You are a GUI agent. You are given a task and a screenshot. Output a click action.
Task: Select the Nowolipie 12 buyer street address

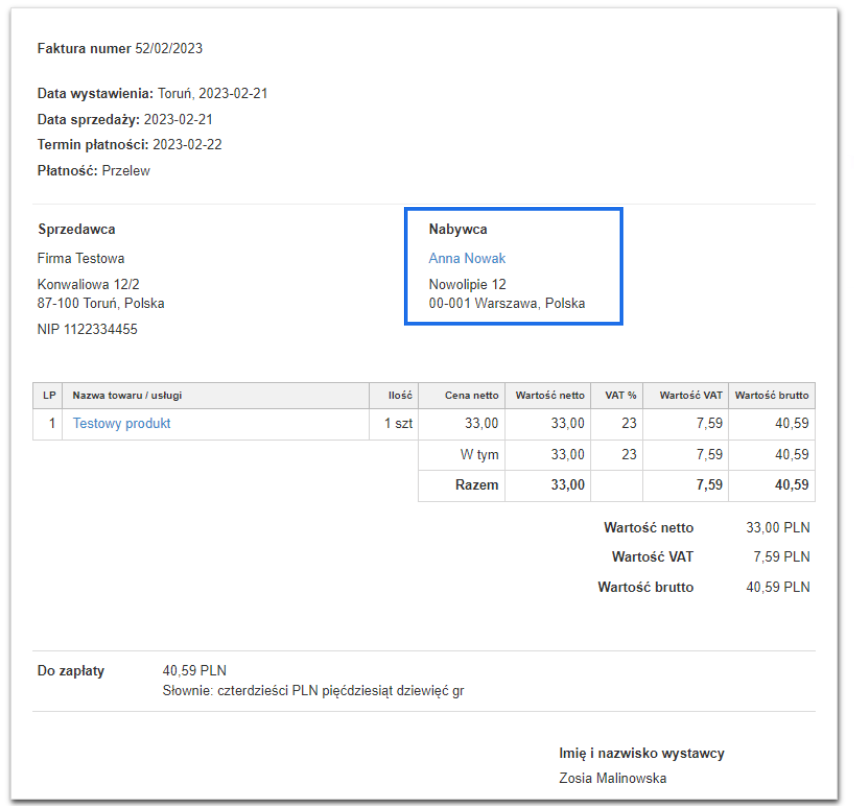click(x=467, y=285)
